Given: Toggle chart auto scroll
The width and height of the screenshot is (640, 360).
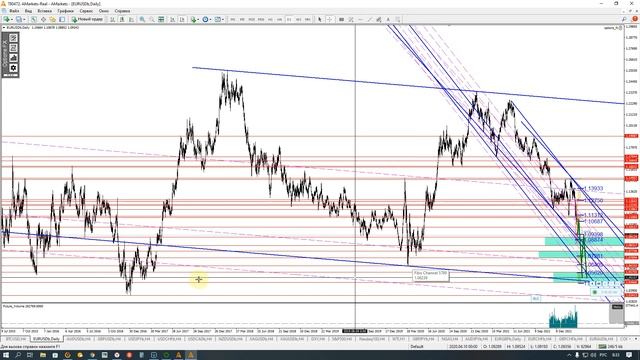Looking at the screenshot, I should click(x=173, y=19).
